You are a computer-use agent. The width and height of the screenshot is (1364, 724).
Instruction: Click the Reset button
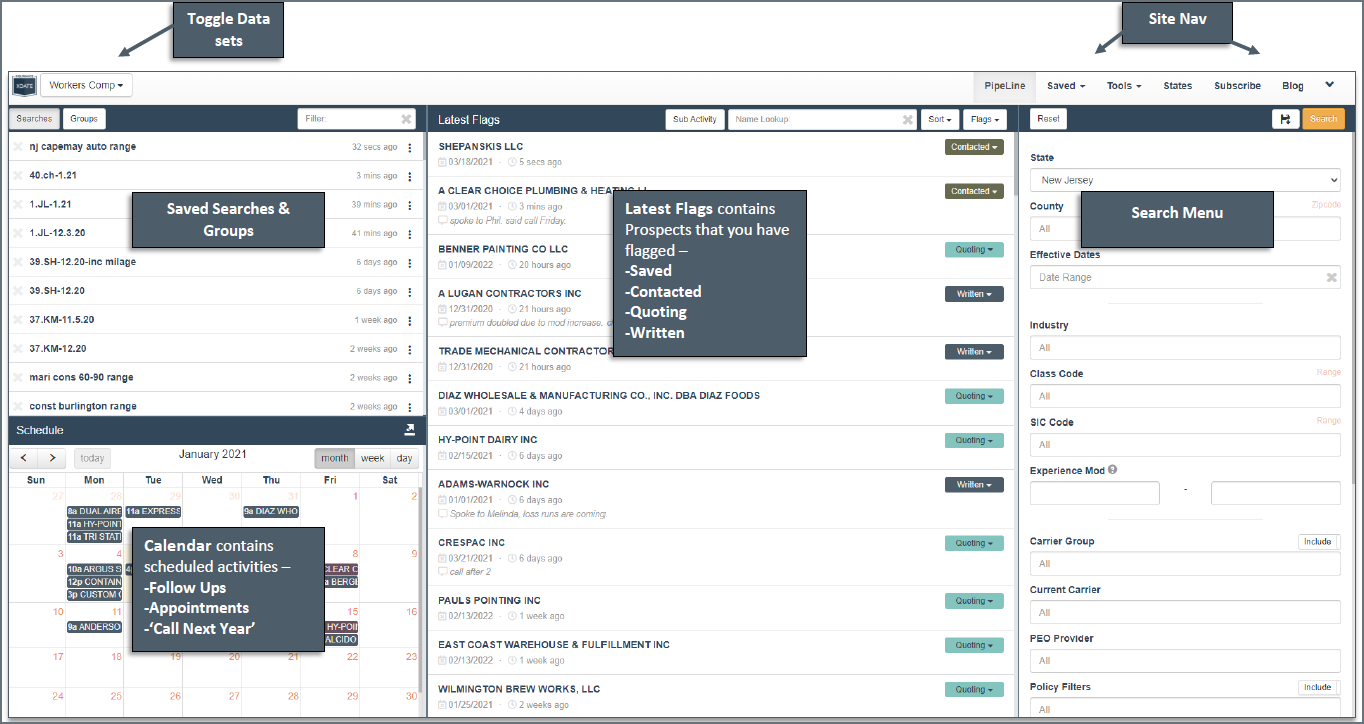click(1048, 119)
